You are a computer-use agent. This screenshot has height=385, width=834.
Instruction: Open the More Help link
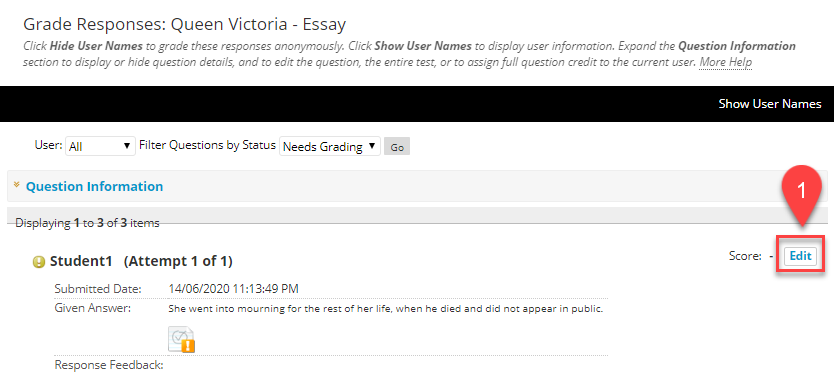(725, 62)
